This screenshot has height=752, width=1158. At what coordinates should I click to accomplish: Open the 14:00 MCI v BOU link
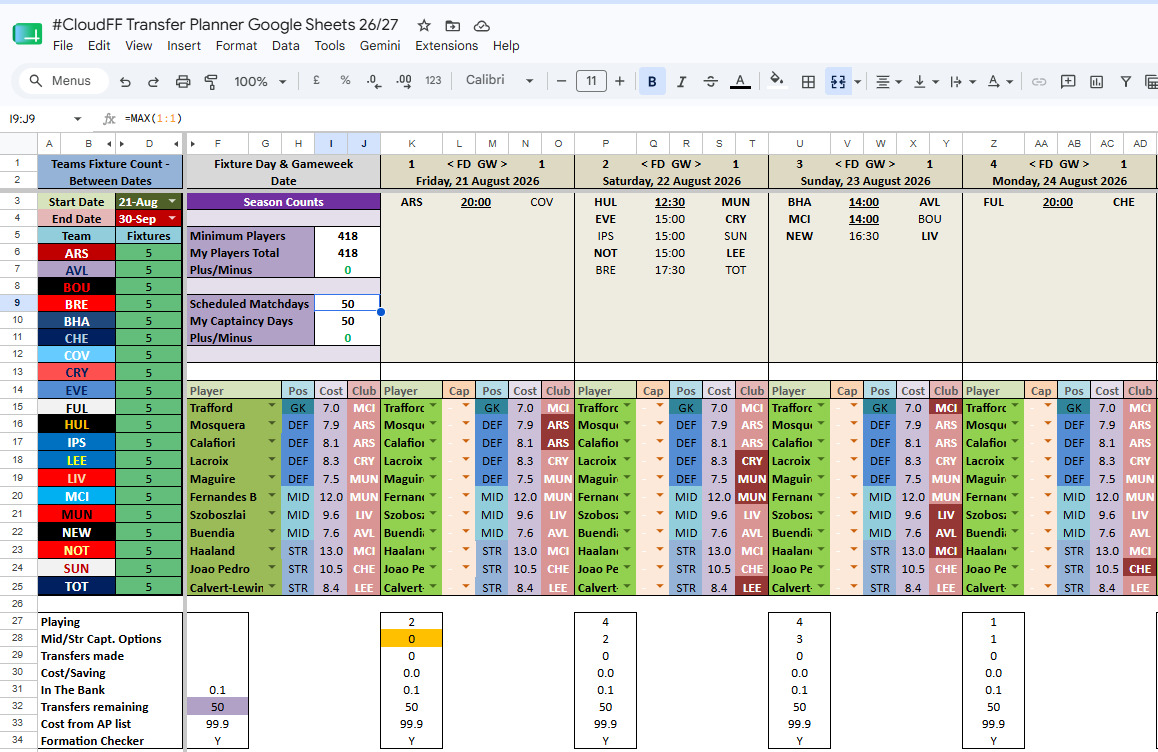863,219
